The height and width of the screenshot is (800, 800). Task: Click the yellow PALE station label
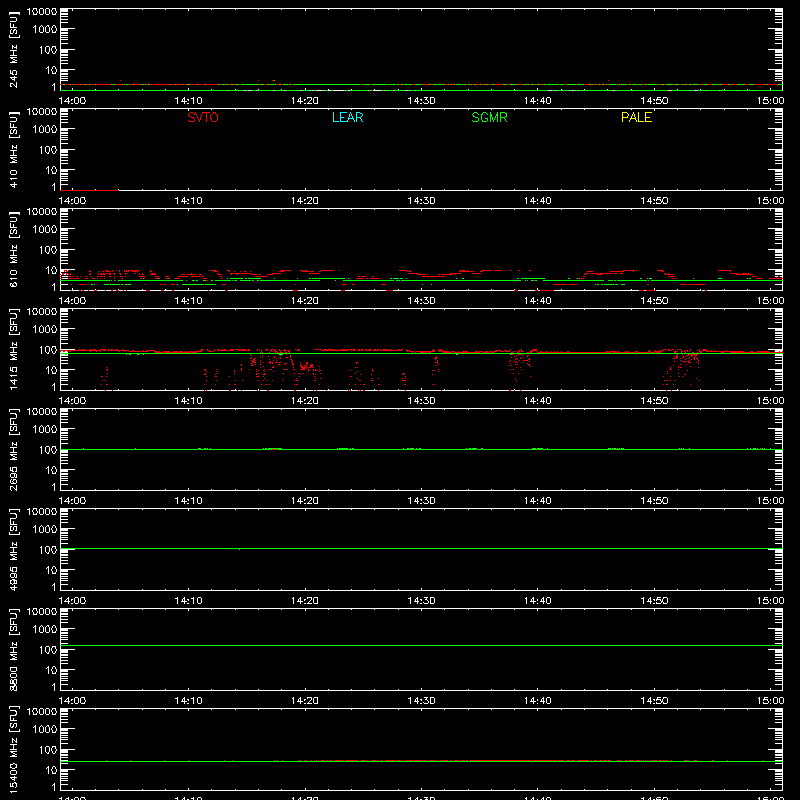click(x=636, y=117)
